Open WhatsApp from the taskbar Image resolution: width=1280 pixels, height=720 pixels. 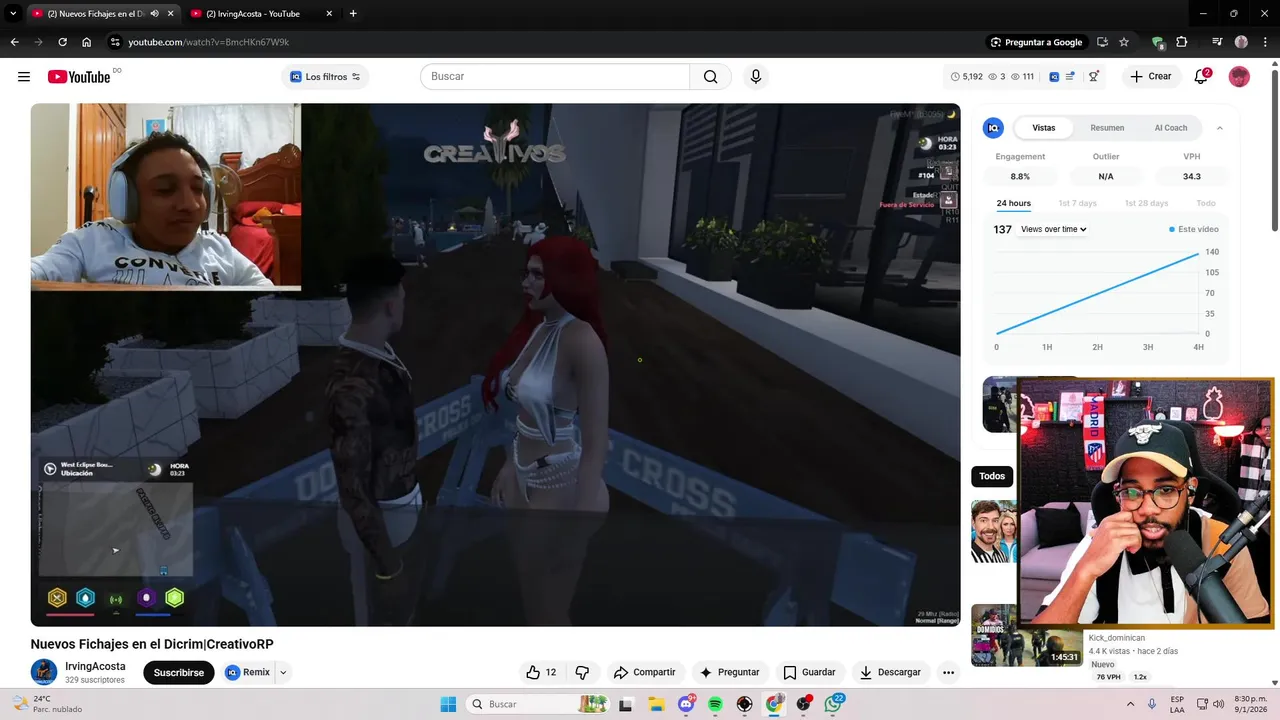coord(833,704)
